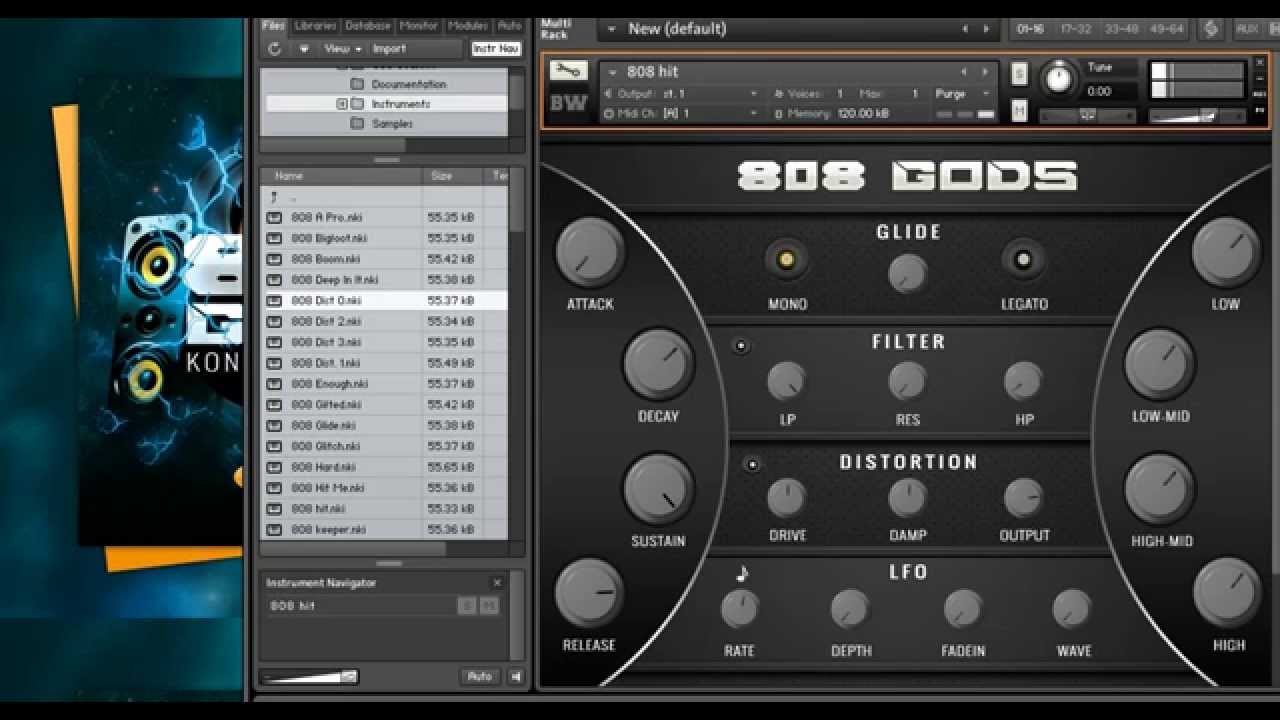Image resolution: width=1280 pixels, height=720 pixels.
Task: Click the Glide time knob
Action: [907, 272]
